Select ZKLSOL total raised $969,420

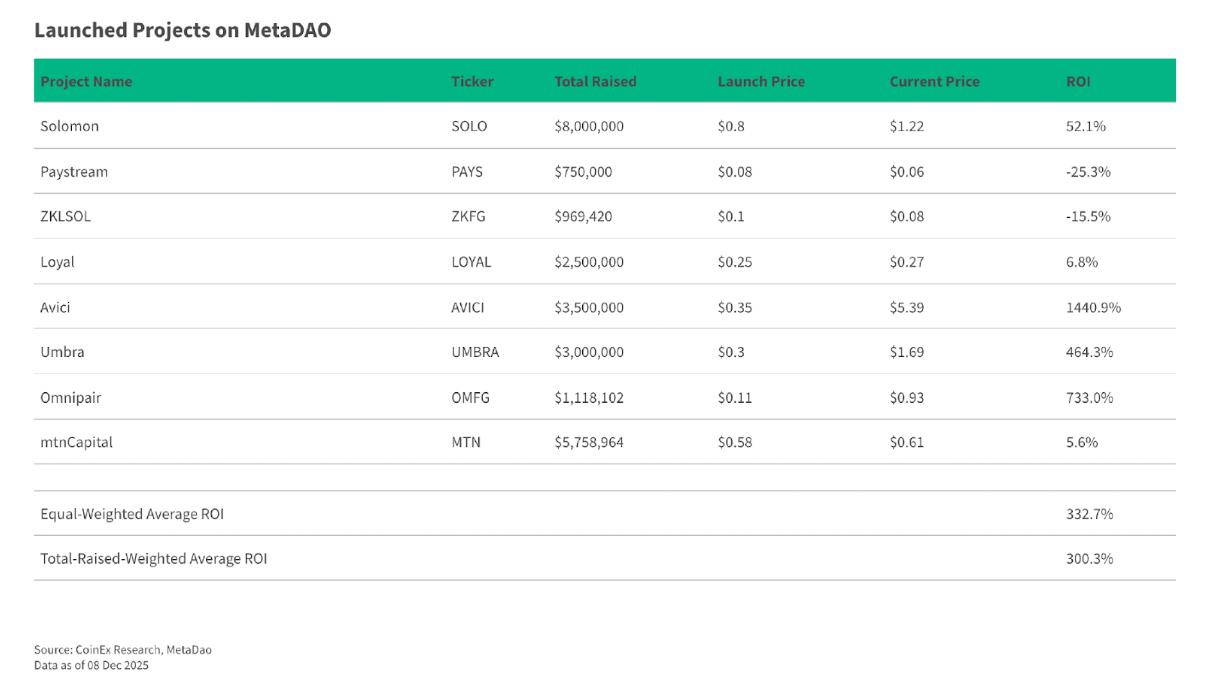588,216
